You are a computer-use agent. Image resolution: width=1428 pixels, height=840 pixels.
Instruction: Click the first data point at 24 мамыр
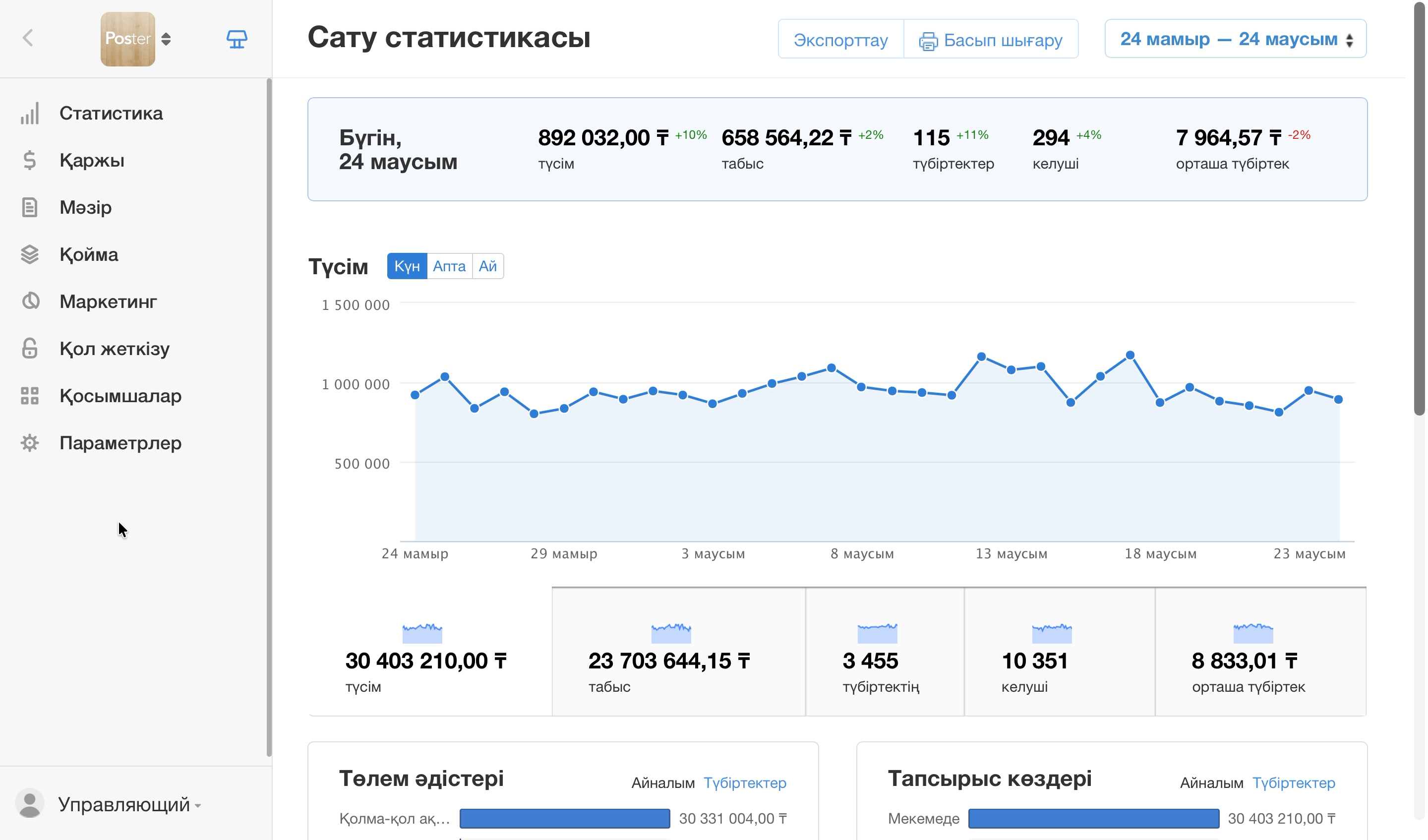(416, 395)
